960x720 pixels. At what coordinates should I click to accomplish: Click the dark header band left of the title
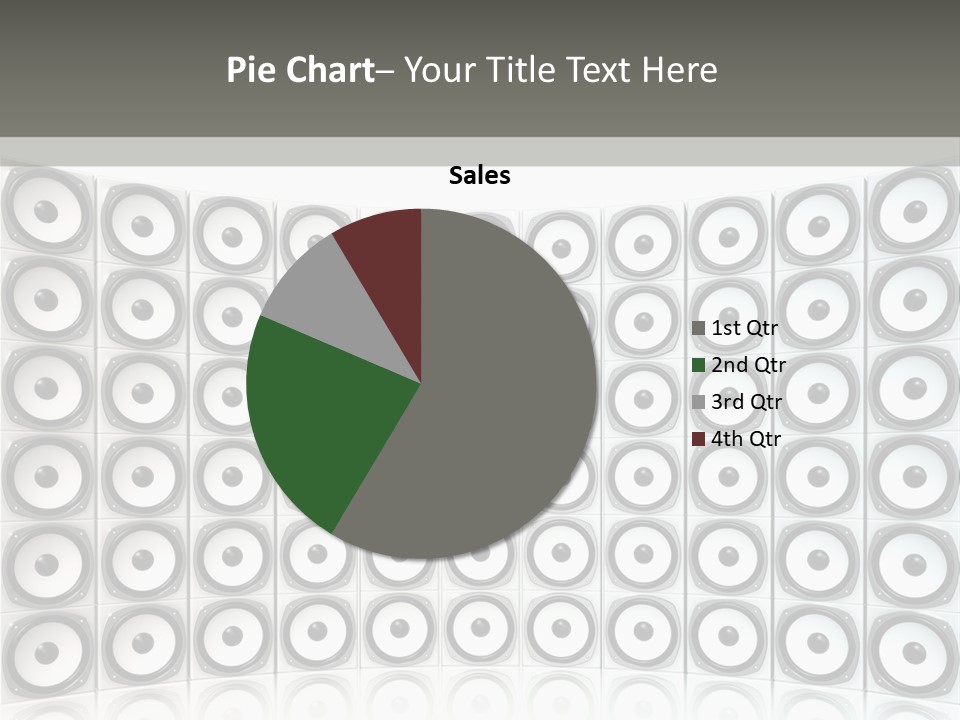point(100,70)
